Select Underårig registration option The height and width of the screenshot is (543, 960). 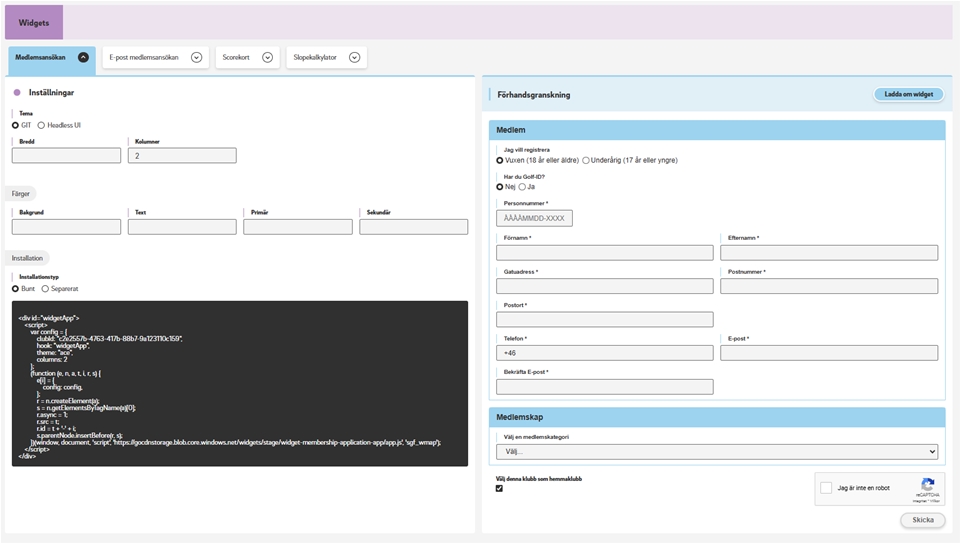point(586,160)
